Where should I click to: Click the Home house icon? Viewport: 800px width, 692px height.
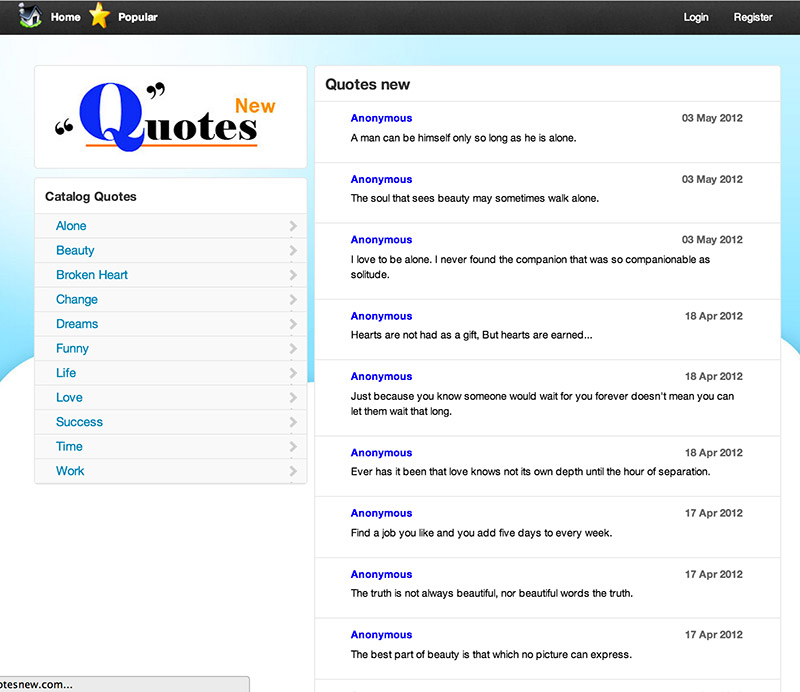[x=31, y=16]
